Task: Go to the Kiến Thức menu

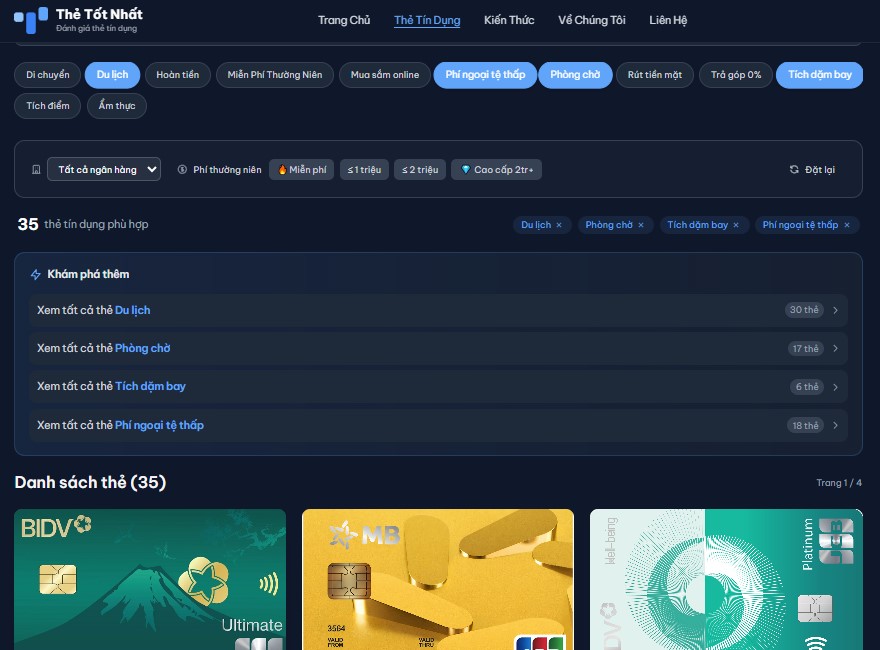Action: 509,20
